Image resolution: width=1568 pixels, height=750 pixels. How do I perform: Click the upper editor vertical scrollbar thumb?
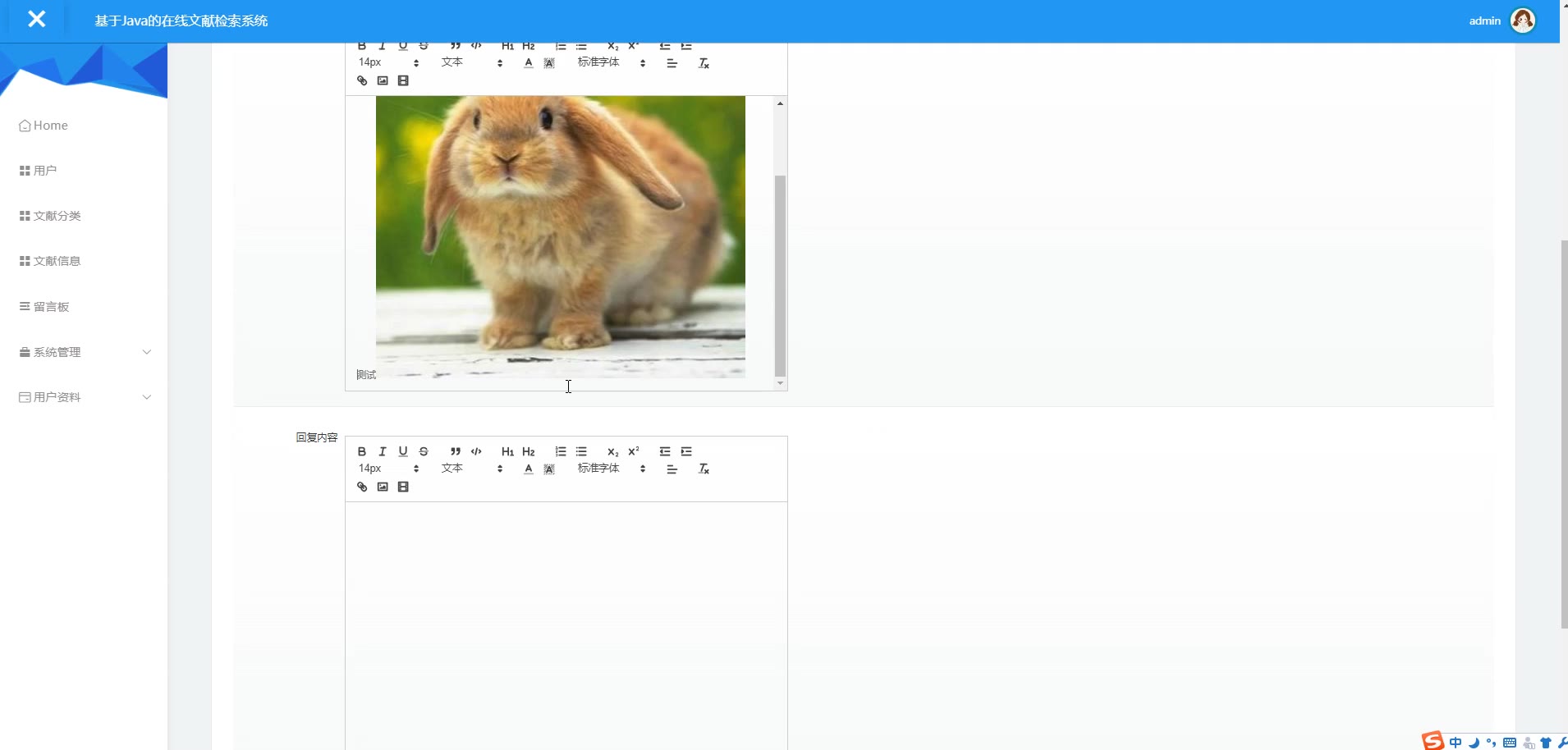click(780, 276)
